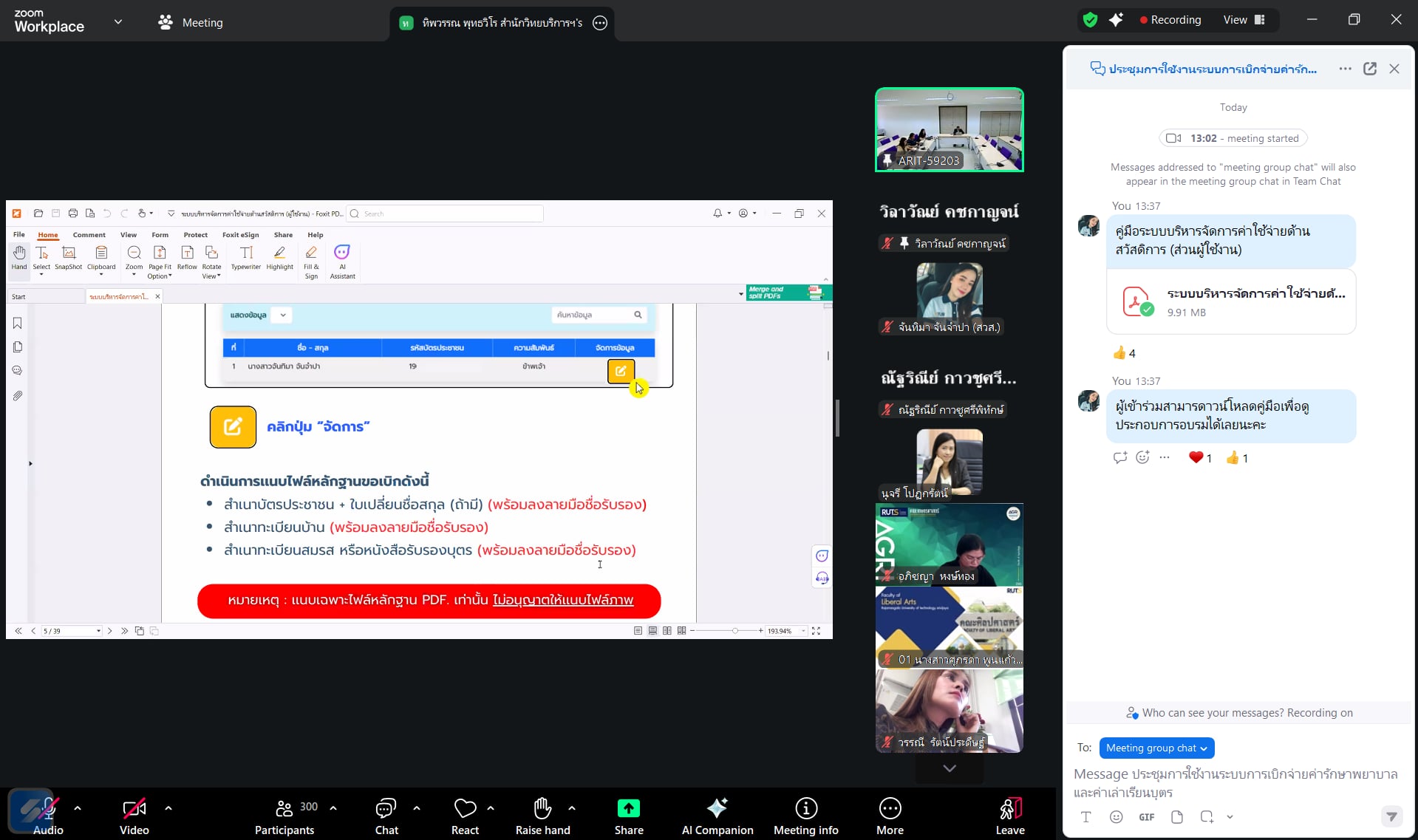Screen dimensions: 1418x840
Task: Download the shared PDF file attachment
Action: (1231, 302)
